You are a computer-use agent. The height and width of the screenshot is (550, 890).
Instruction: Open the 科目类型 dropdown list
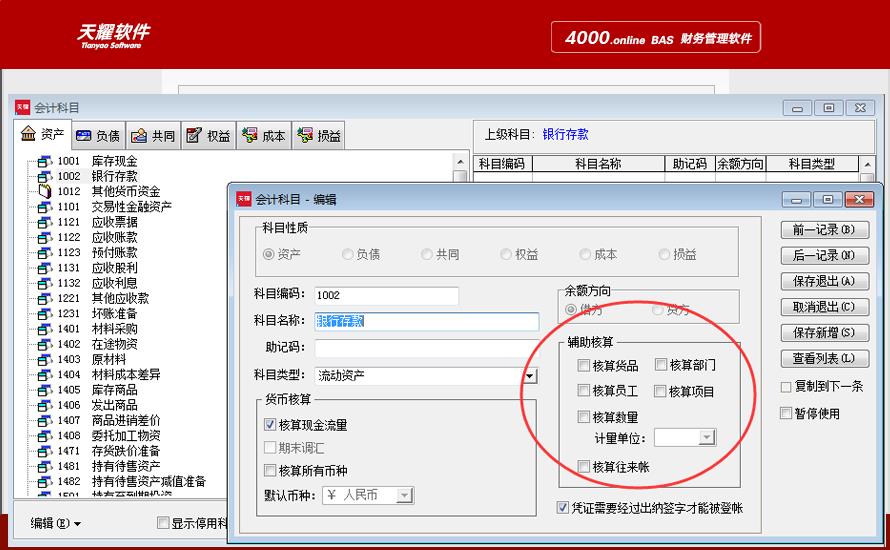pyautogui.click(x=530, y=376)
